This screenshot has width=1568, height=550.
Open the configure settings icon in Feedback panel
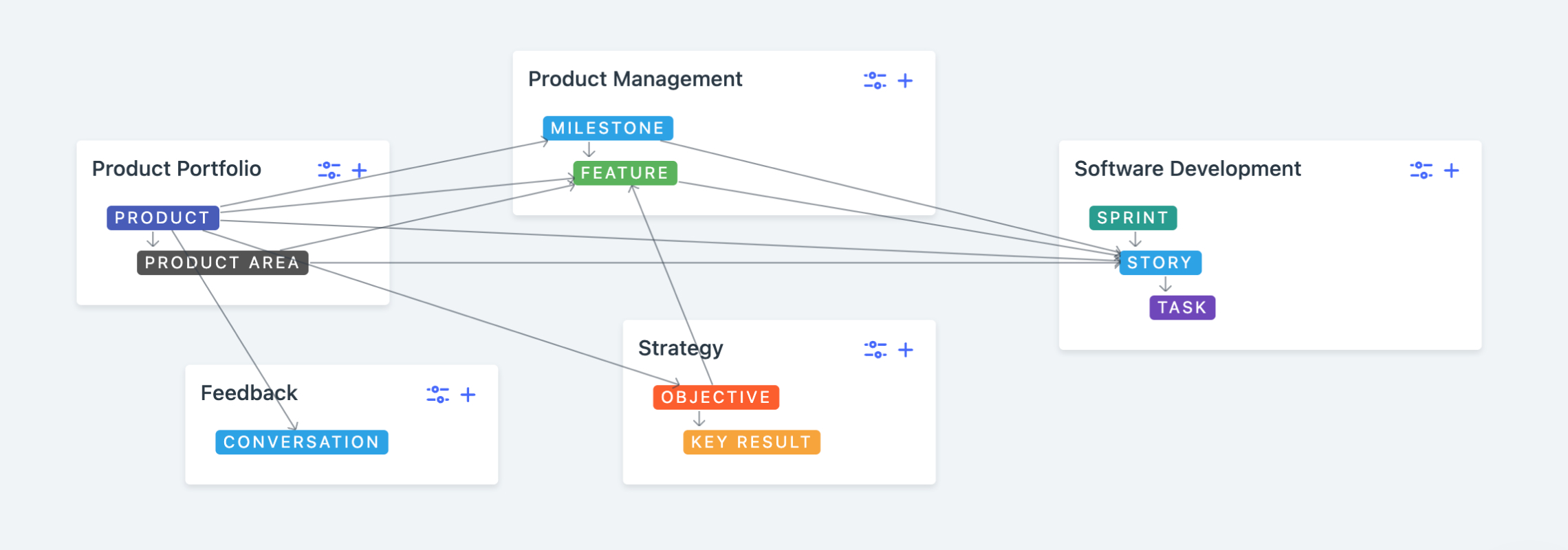pos(437,394)
